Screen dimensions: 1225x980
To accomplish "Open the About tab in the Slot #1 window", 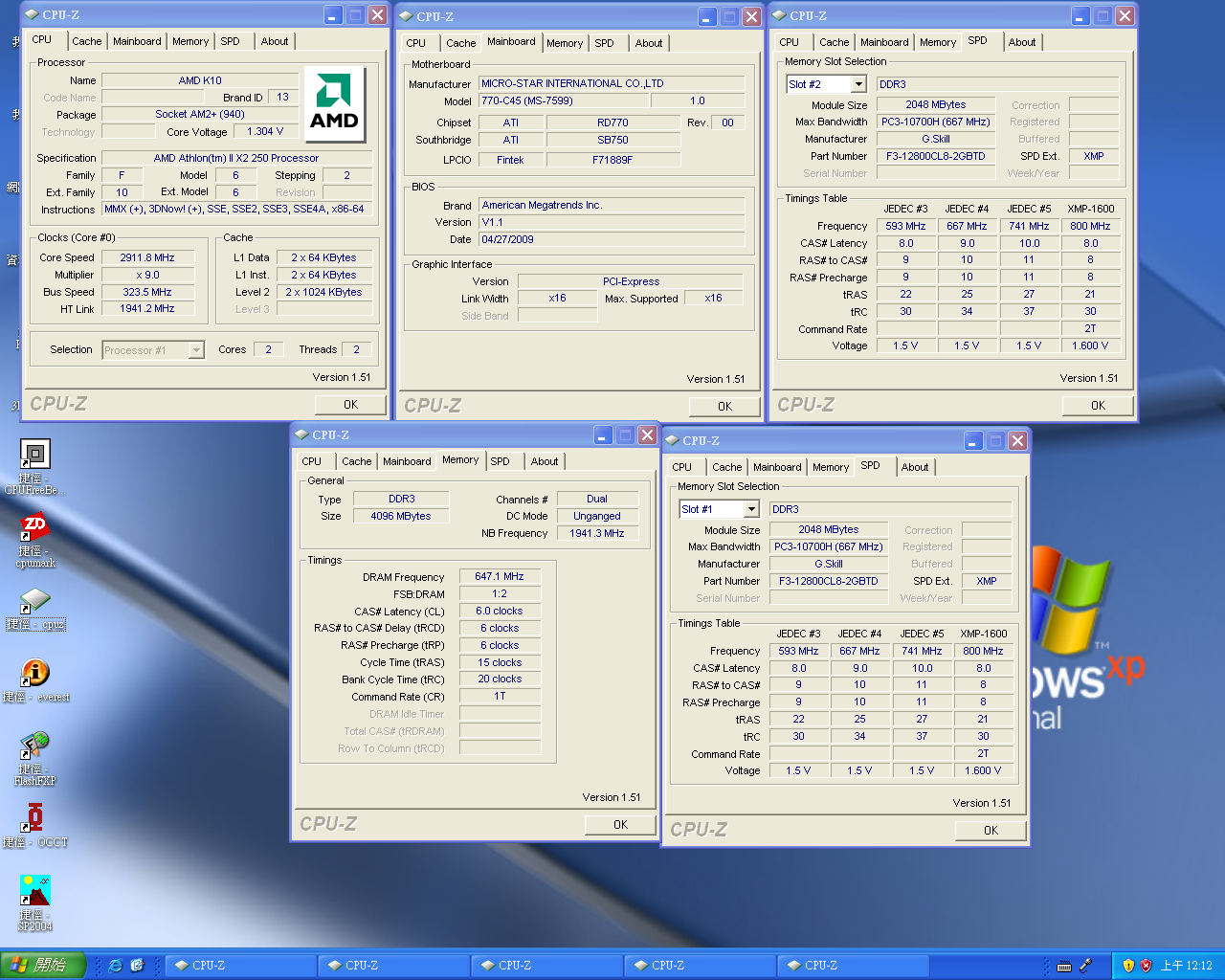I will tap(915, 467).
